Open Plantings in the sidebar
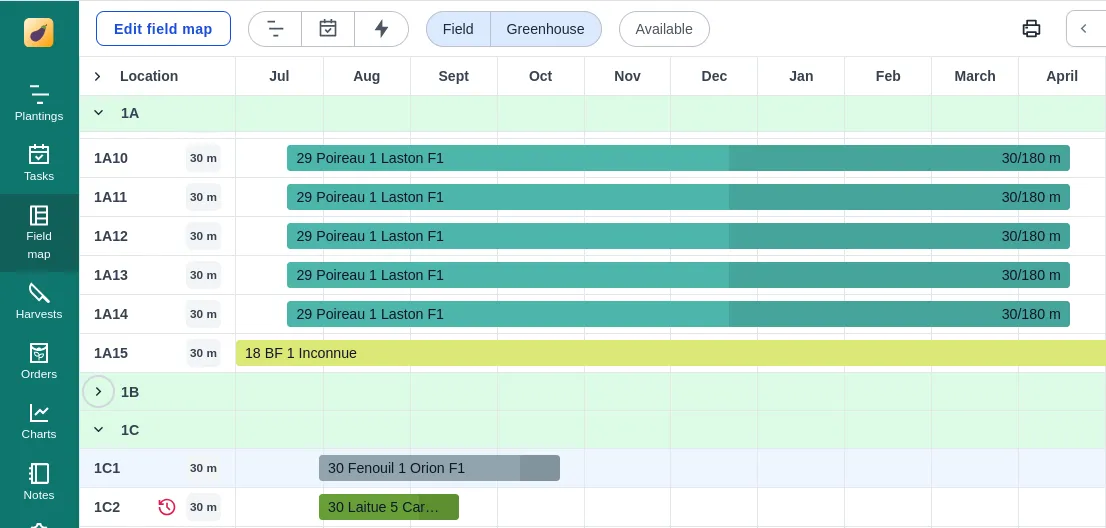This screenshot has height=528, width=1106. [x=39, y=103]
